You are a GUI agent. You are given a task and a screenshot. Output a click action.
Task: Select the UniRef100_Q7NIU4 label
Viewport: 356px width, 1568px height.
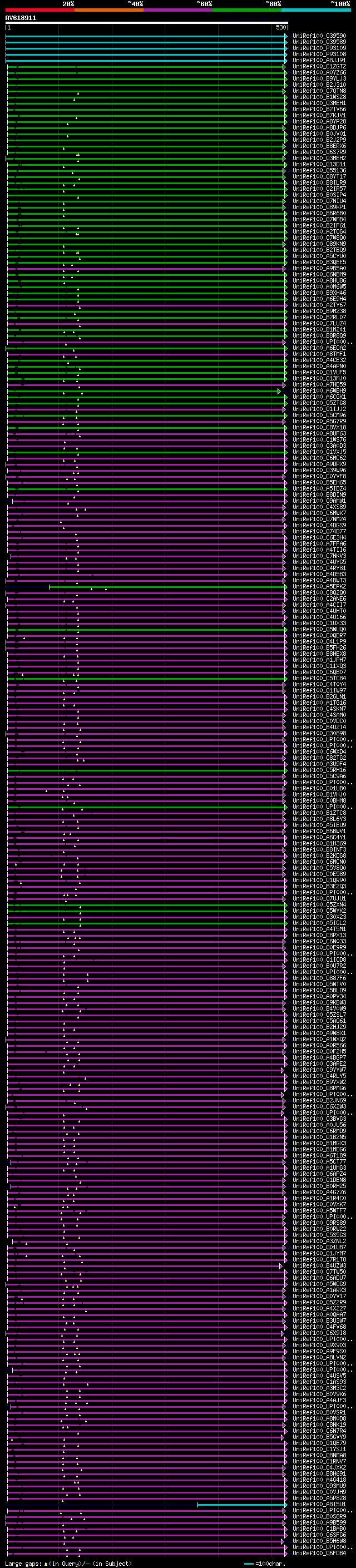(319, 201)
